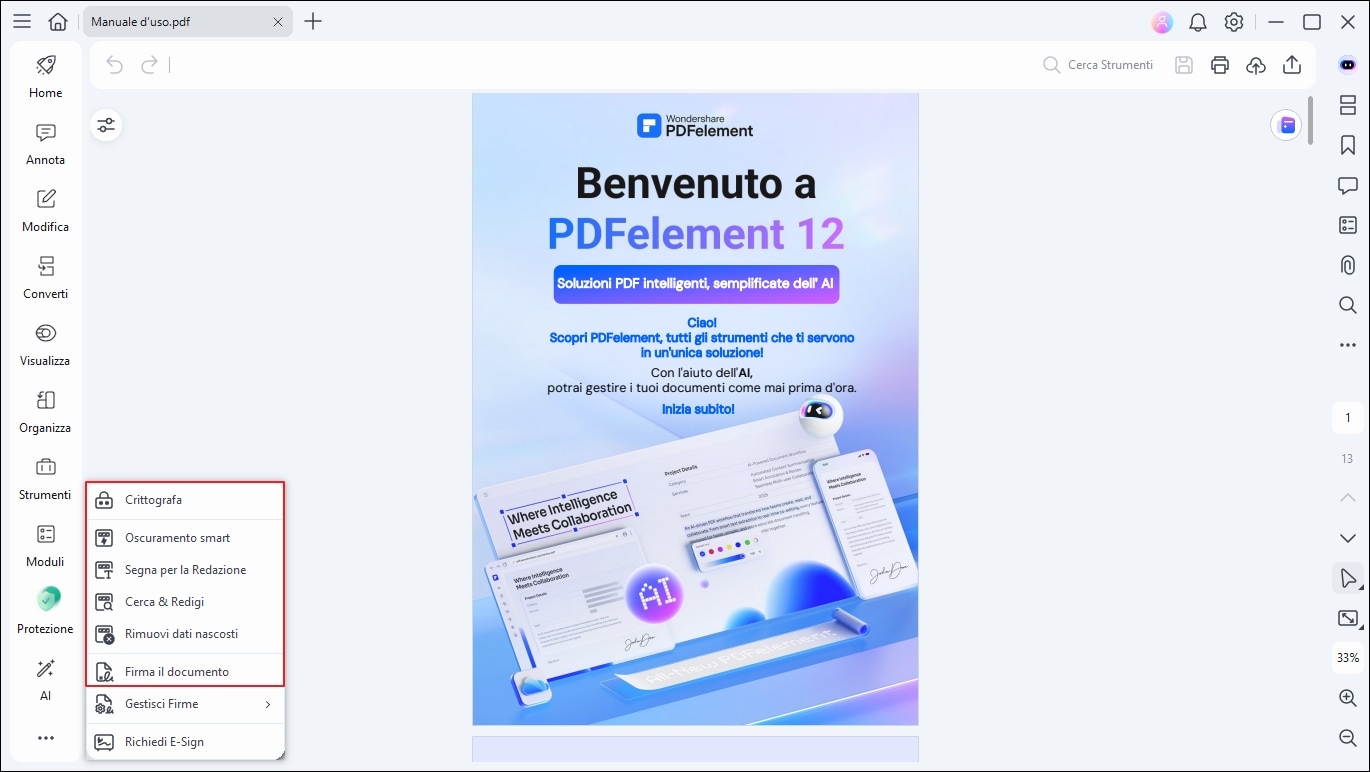This screenshot has width=1370, height=772.
Task: Open the AI assistant from the sidebar
Action: [44, 681]
